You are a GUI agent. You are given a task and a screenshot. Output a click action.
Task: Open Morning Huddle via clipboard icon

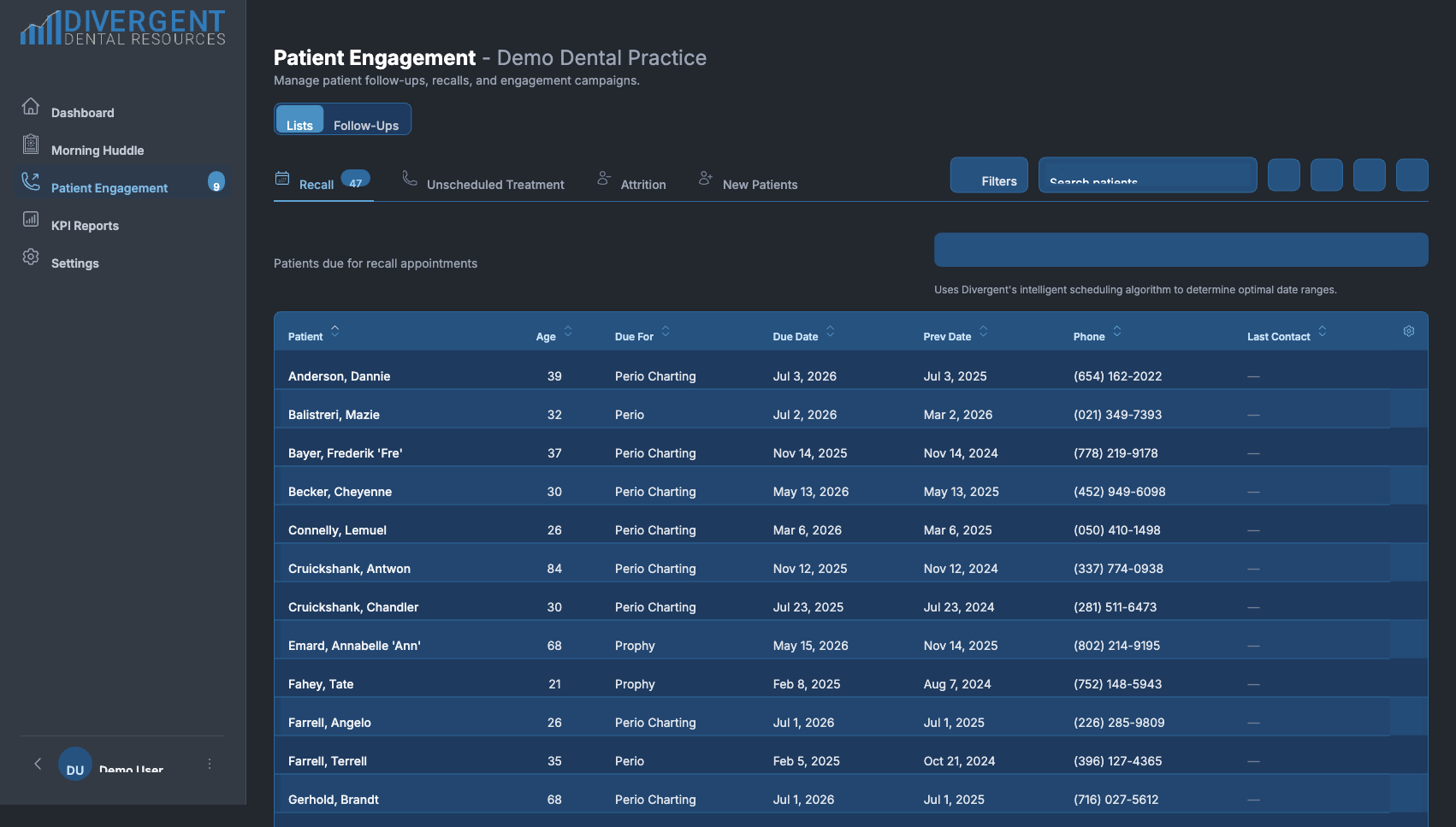point(31,144)
